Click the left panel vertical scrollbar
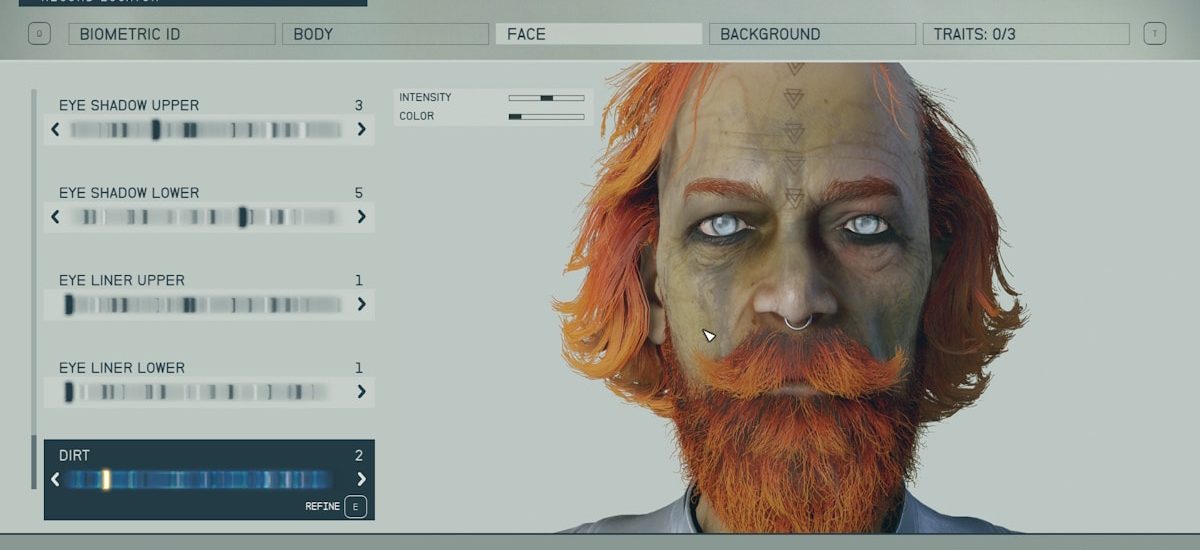This screenshot has width=1200, height=550. click(34, 290)
